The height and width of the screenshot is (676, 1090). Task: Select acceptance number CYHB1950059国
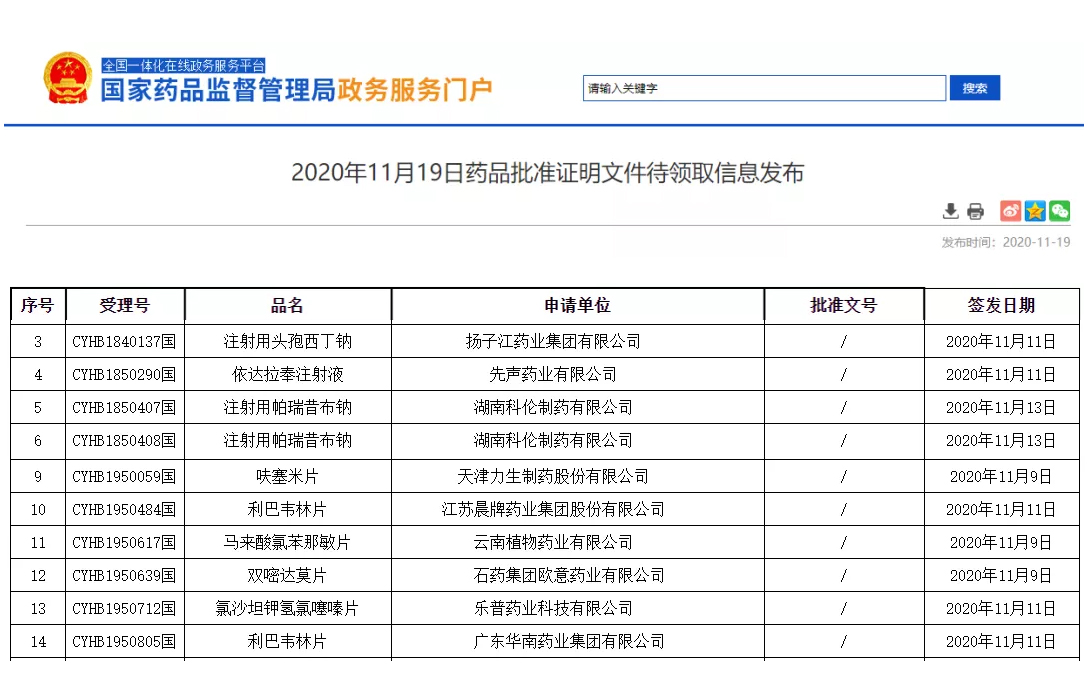click(x=124, y=476)
